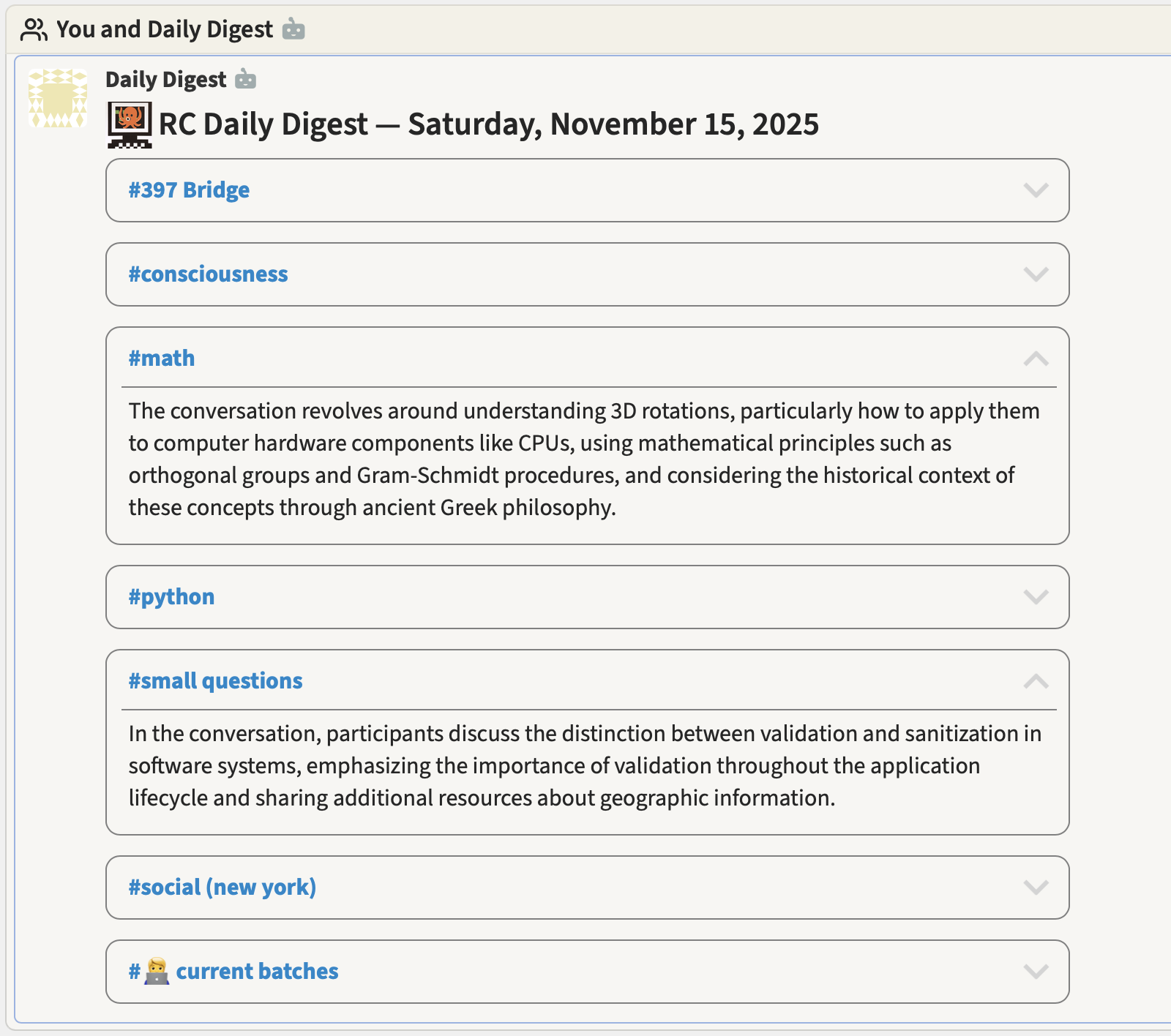Image resolution: width=1171 pixels, height=1036 pixels.
Task: Follow the #math channel link
Action: point(162,359)
